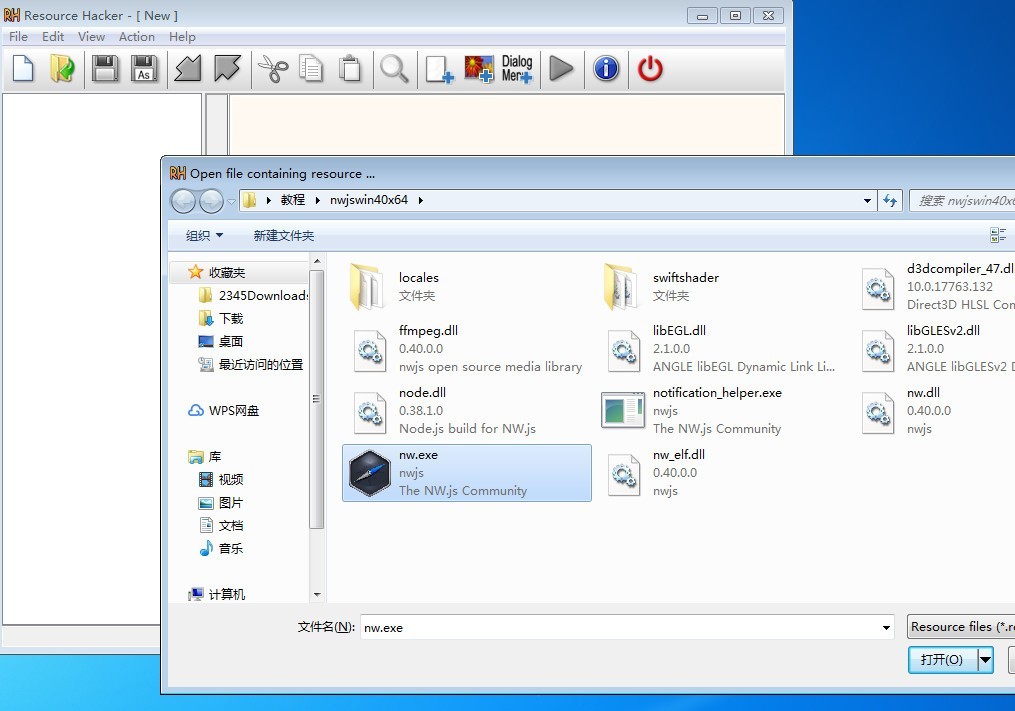The image size is (1015, 711).
Task: Open the file name dropdown arrow
Action: [886, 628]
